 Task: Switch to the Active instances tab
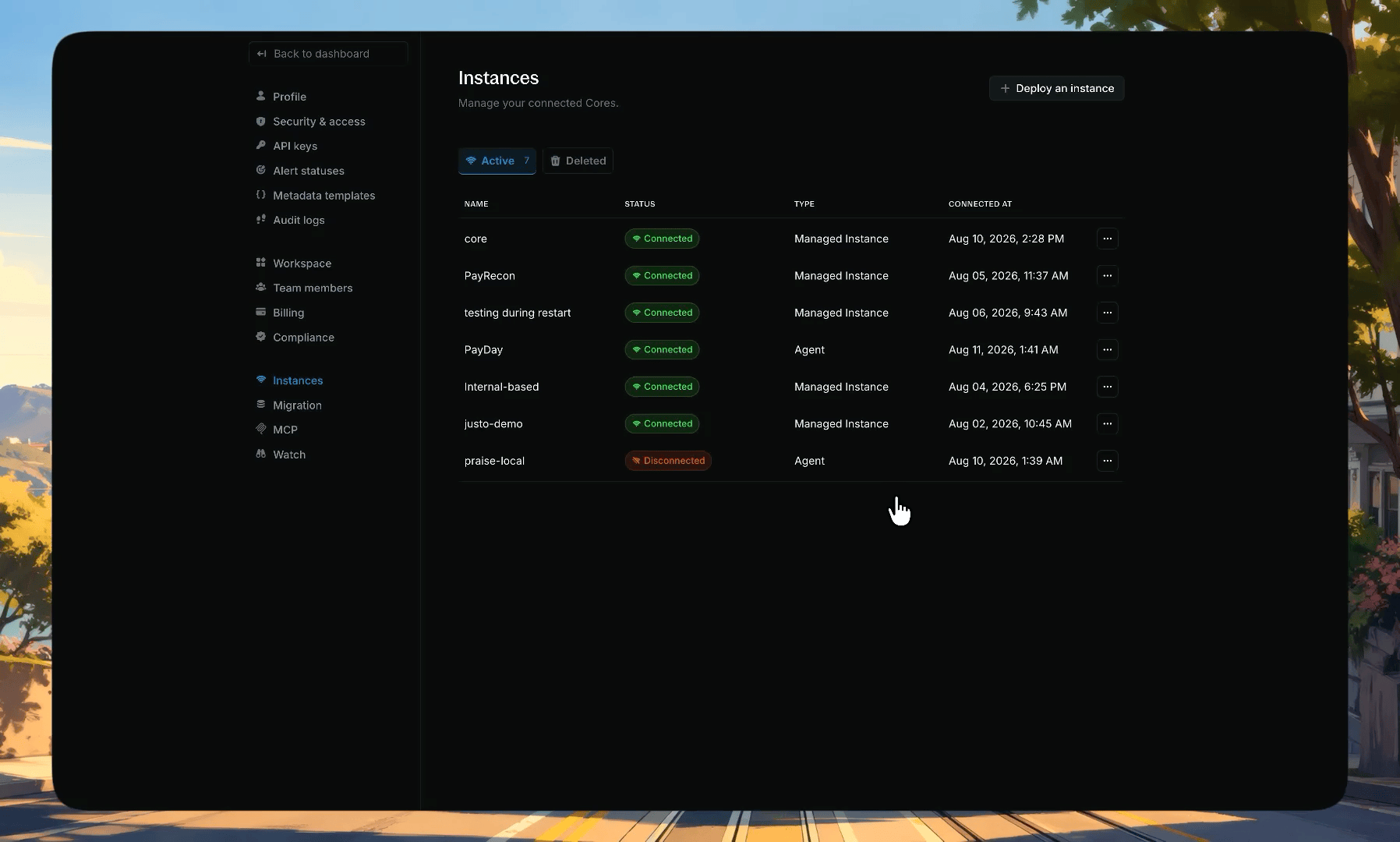click(497, 161)
